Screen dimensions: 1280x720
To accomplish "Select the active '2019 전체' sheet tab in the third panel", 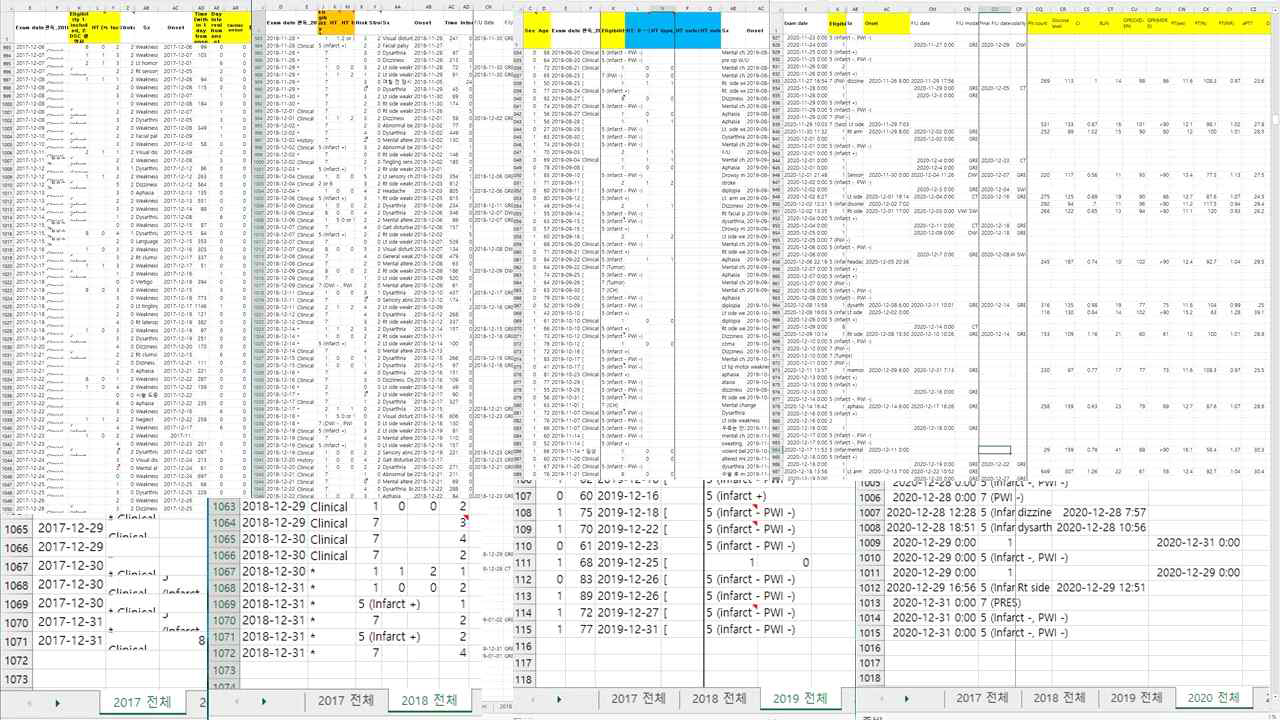I will [801, 697].
